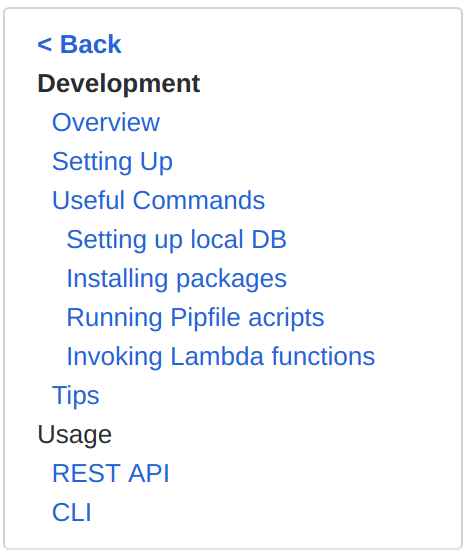This screenshot has width=466, height=554.
Task: Open the Overview link
Action: pyautogui.click(x=106, y=122)
